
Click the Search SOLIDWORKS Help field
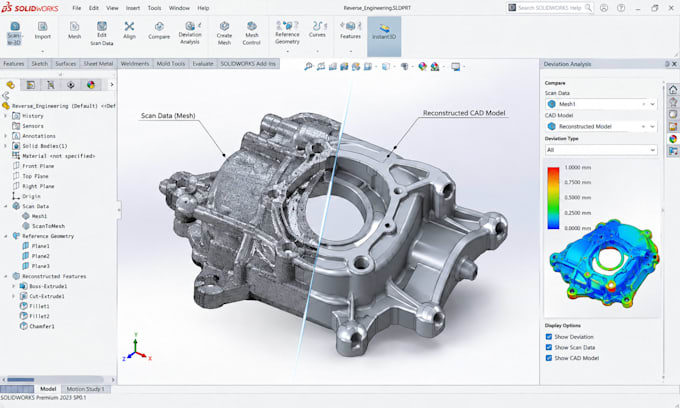549,8
